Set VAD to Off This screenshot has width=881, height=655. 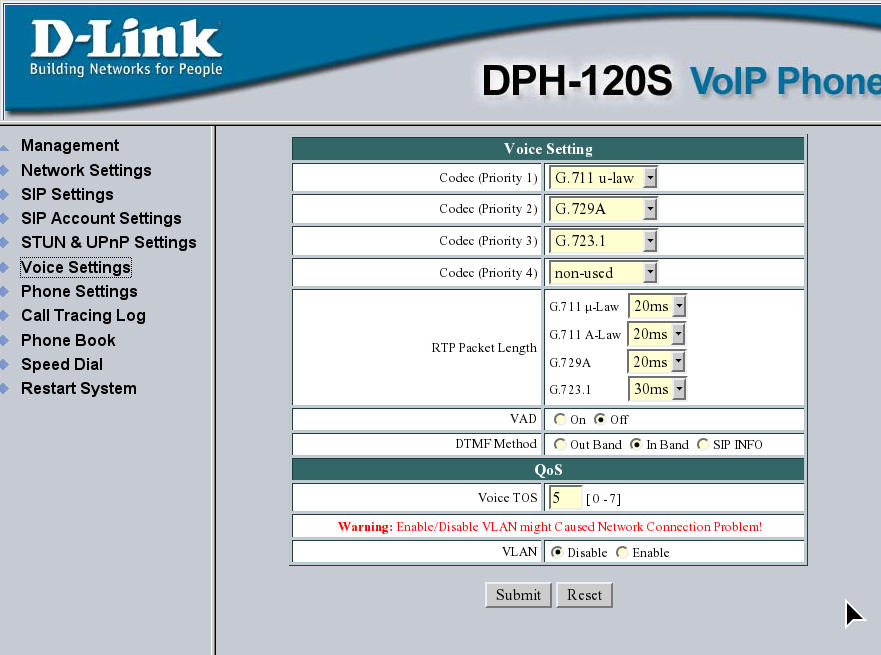pyautogui.click(x=600, y=419)
